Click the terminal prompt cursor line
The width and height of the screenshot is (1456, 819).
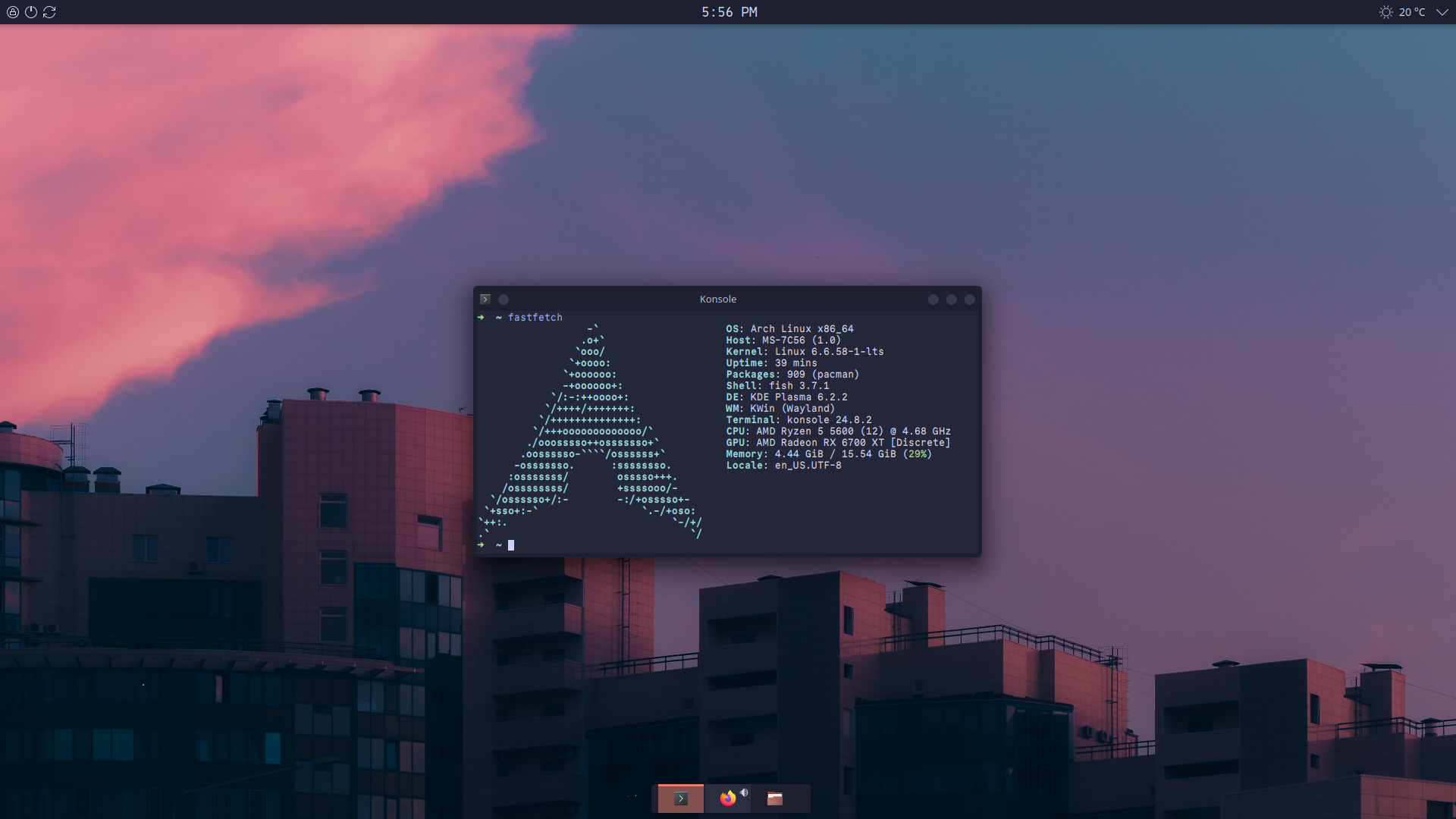[x=497, y=545]
